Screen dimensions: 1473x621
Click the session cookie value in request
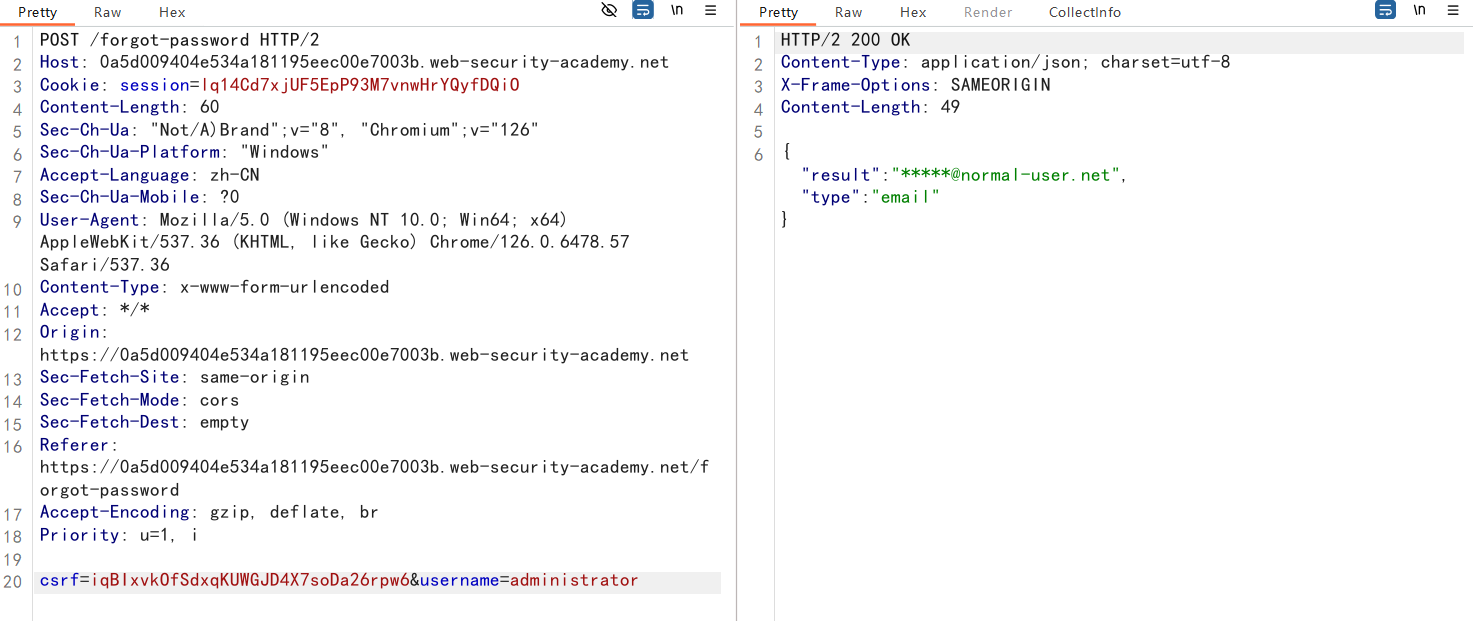360,85
